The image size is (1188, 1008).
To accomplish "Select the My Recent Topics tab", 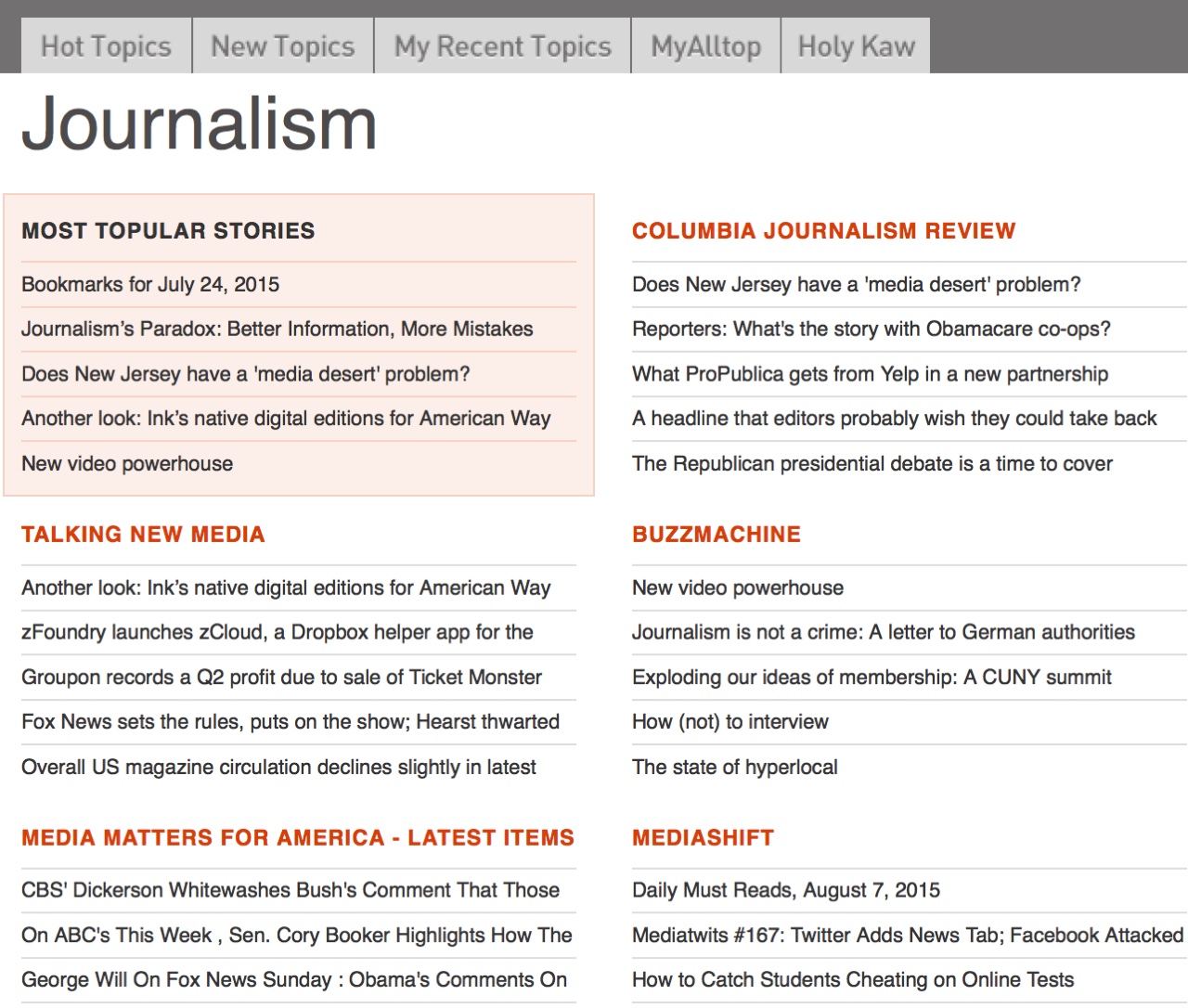I will [x=503, y=45].
